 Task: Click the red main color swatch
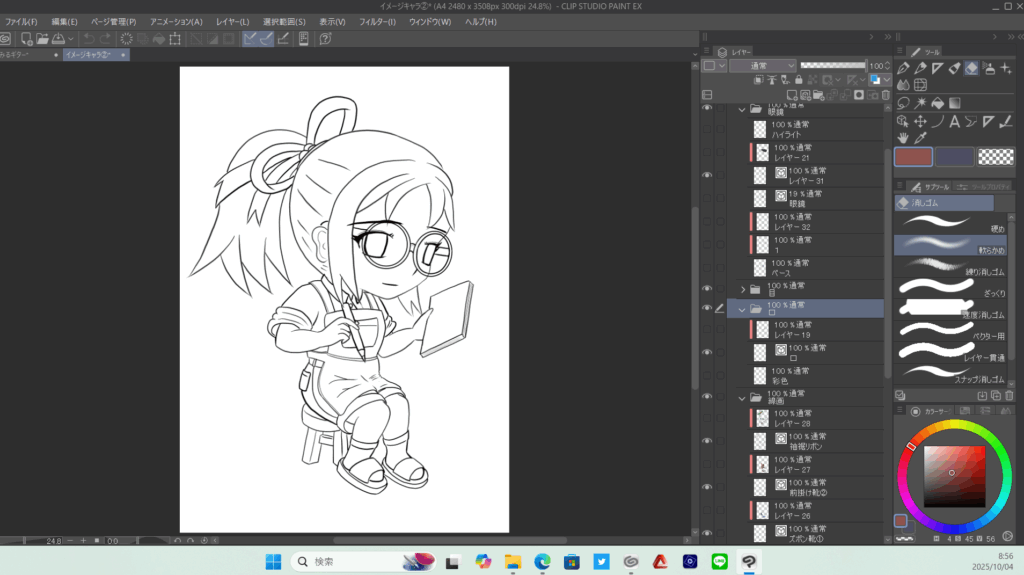[913, 157]
